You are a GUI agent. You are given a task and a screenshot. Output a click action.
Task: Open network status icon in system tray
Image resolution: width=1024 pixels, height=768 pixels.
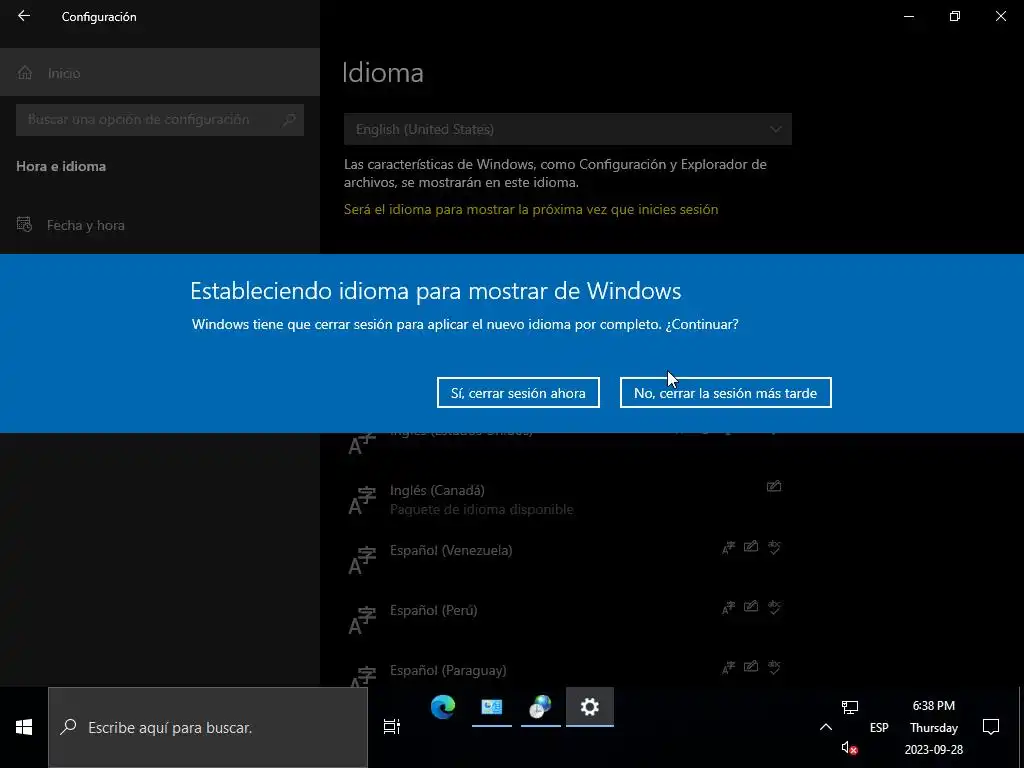point(850,707)
